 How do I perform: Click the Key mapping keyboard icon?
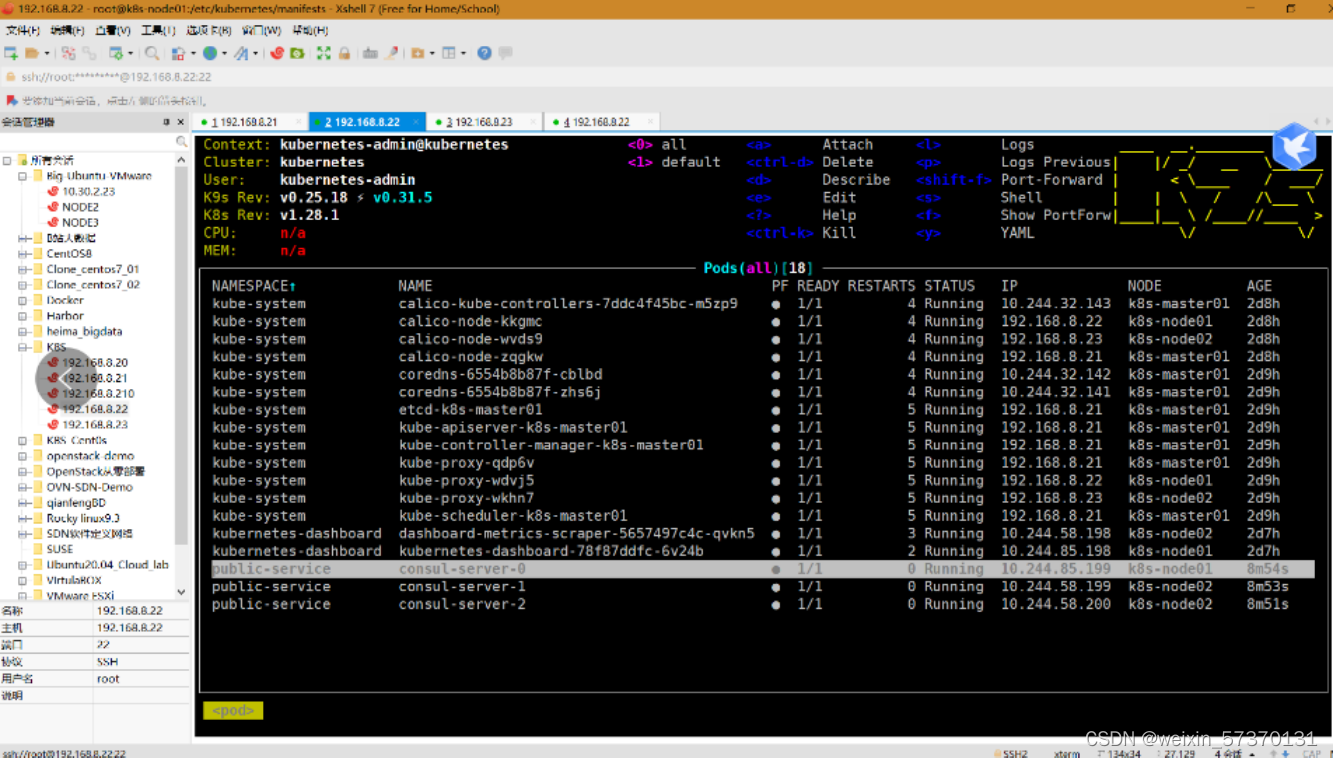(370, 53)
